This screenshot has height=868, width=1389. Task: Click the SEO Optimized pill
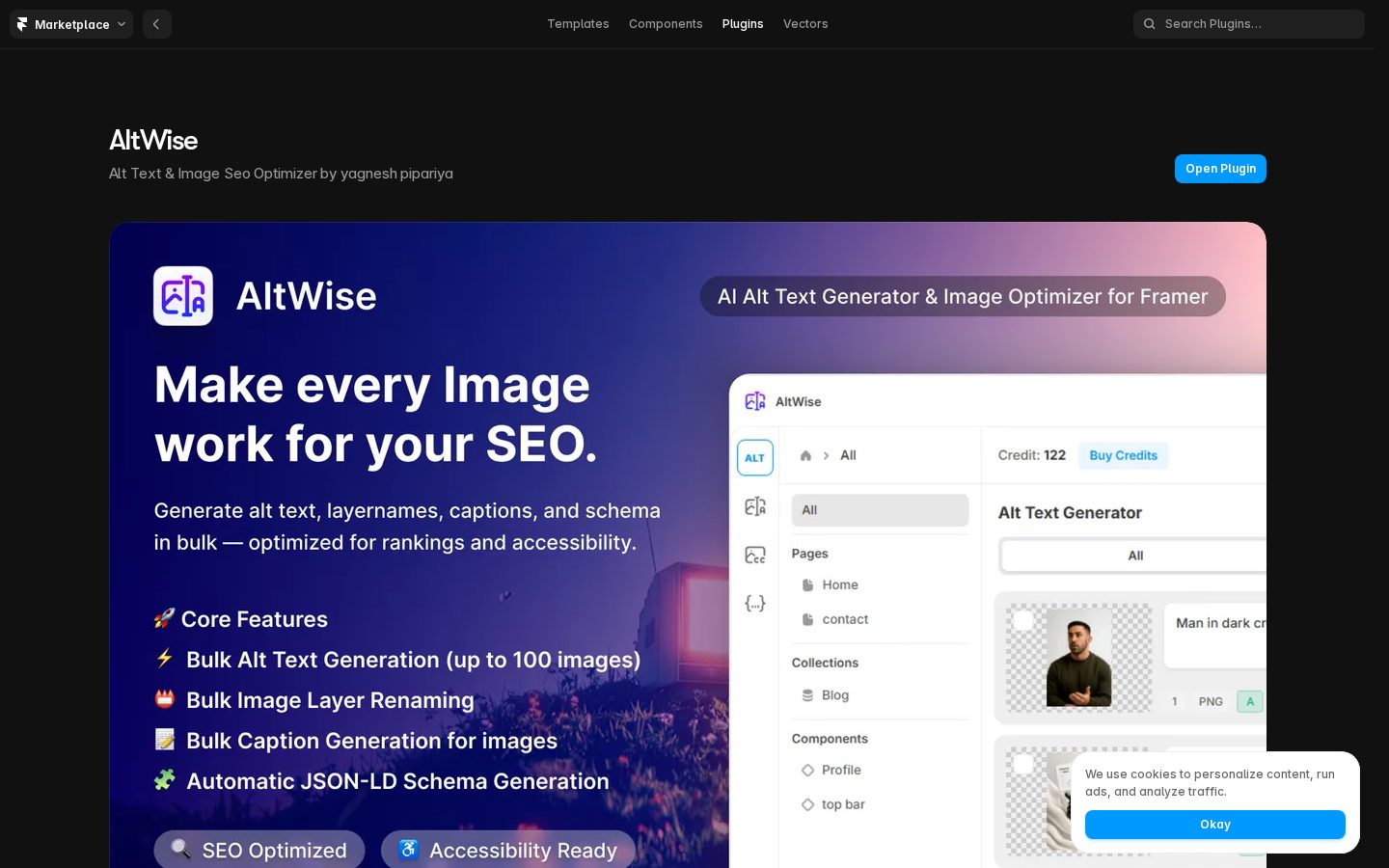click(259, 850)
